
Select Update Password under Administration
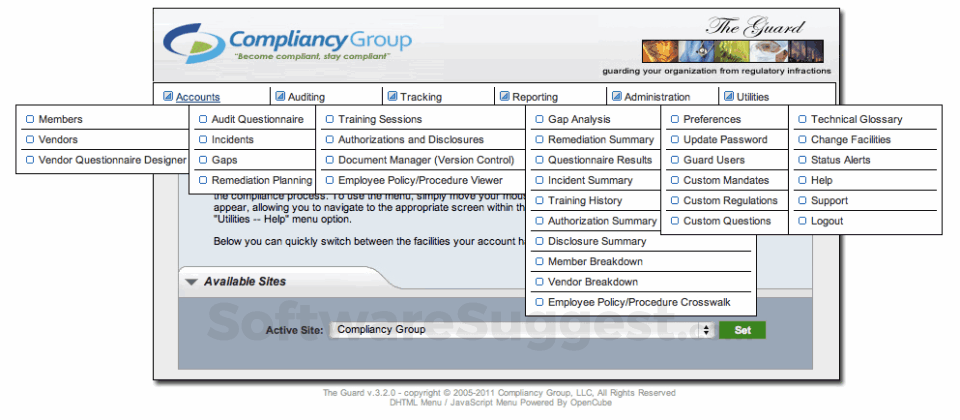point(724,140)
